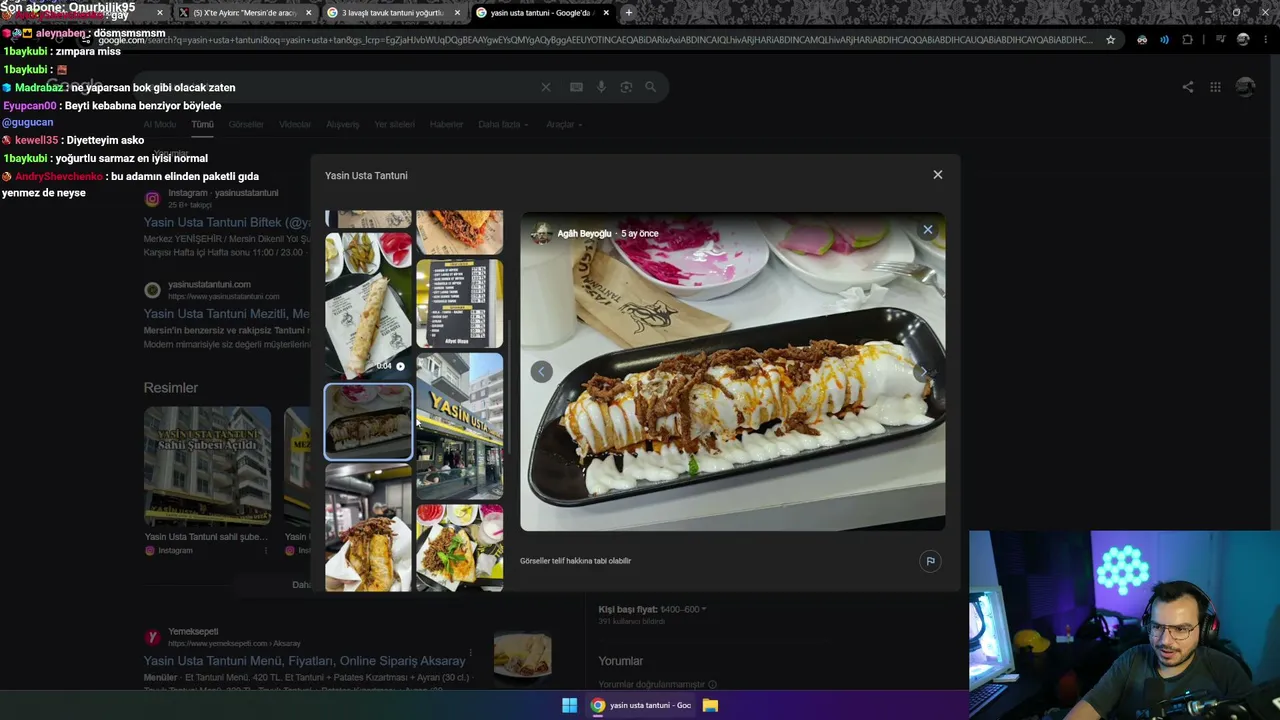Screen dimensions: 1280x720
Task: Open the Yer siteleri search tab
Action: [394, 125]
